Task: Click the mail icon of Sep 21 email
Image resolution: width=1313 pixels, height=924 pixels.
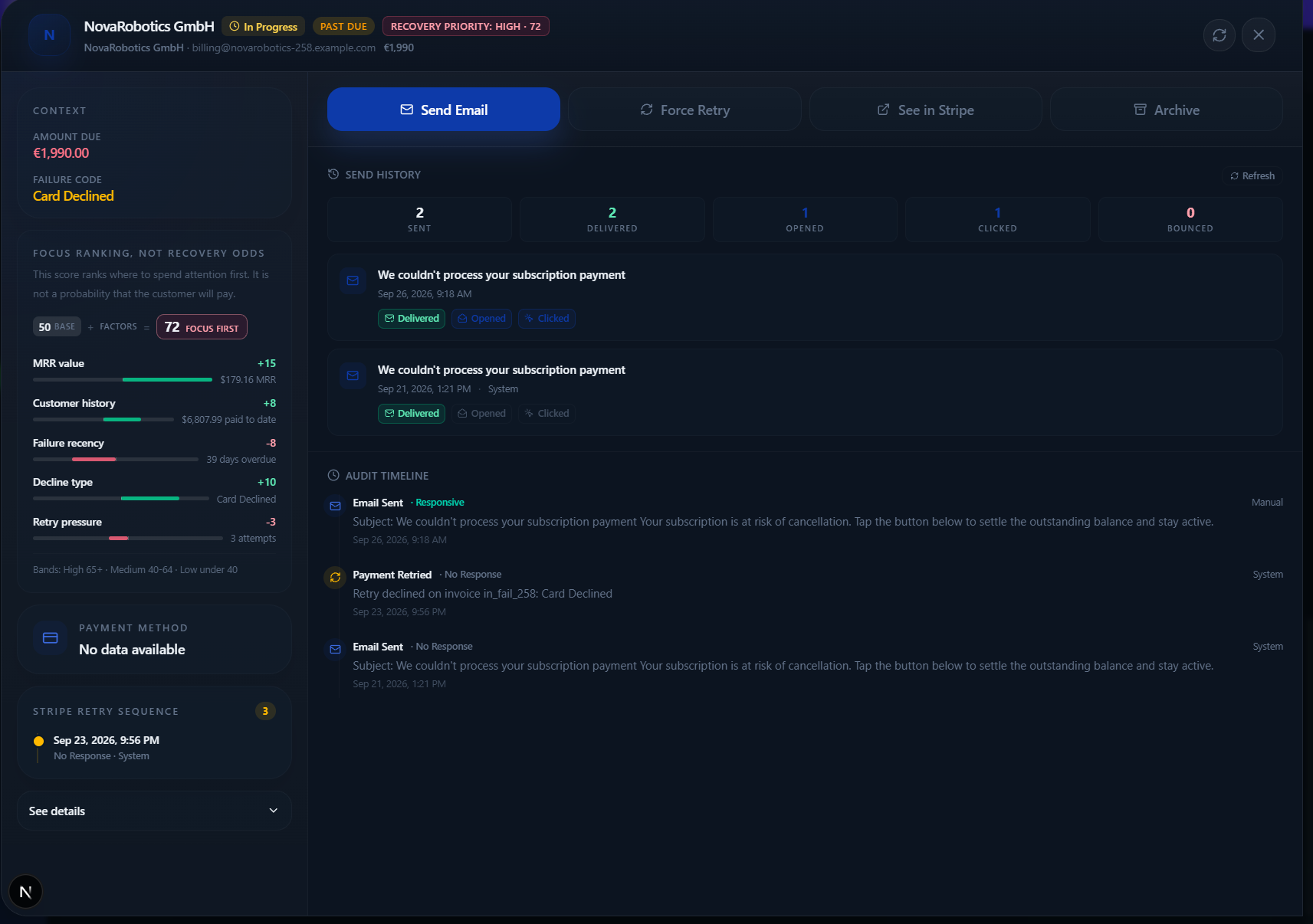Action: pyautogui.click(x=353, y=375)
